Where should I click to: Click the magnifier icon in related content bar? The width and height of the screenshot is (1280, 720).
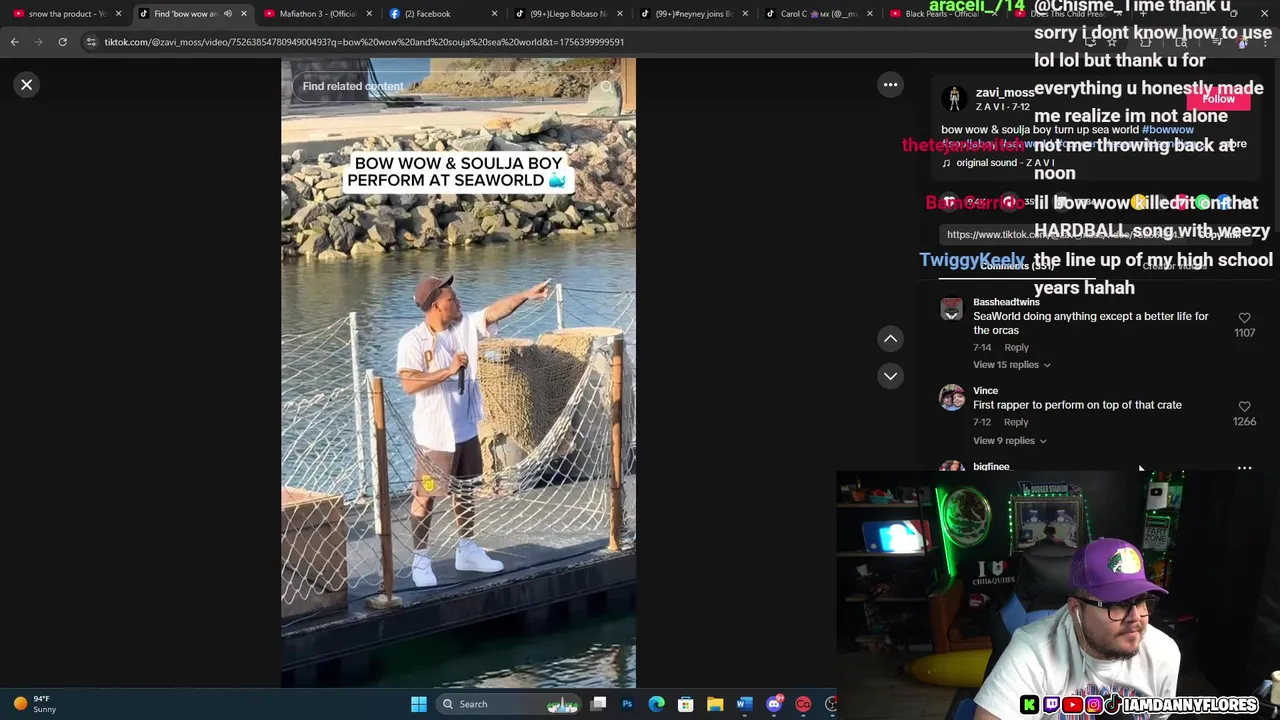pos(607,87)
